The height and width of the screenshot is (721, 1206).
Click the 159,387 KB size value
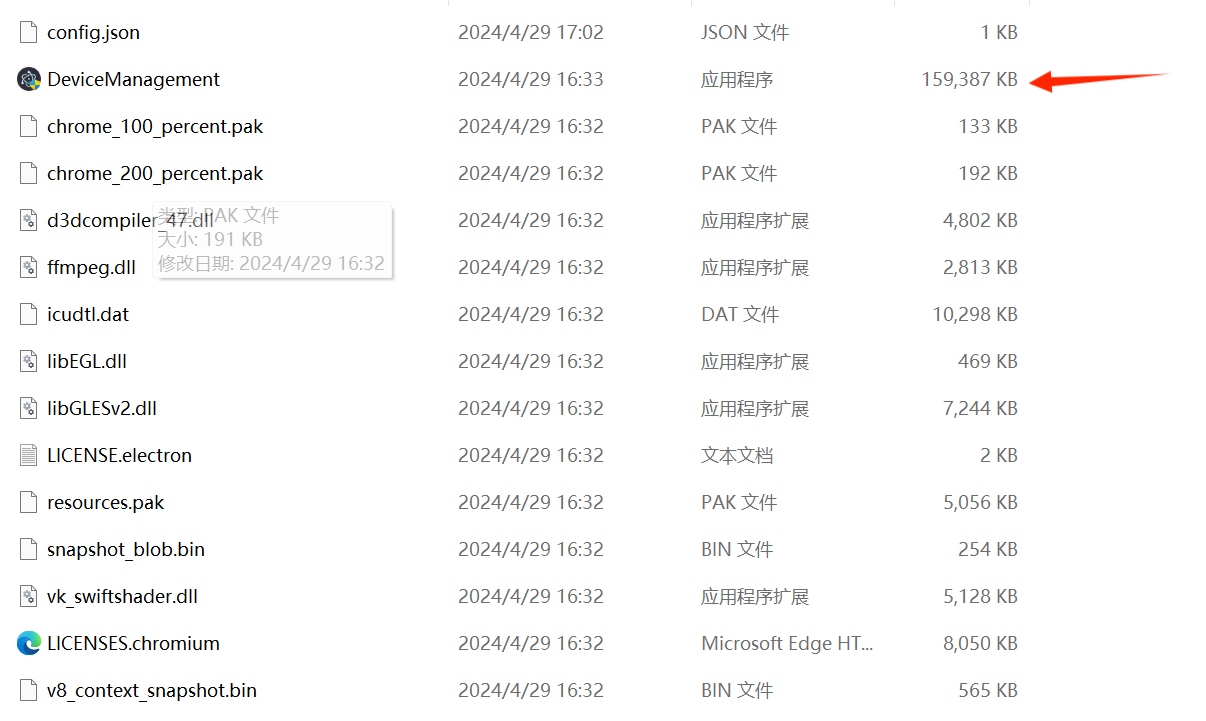pyautogui.click(x=969, y=80)
